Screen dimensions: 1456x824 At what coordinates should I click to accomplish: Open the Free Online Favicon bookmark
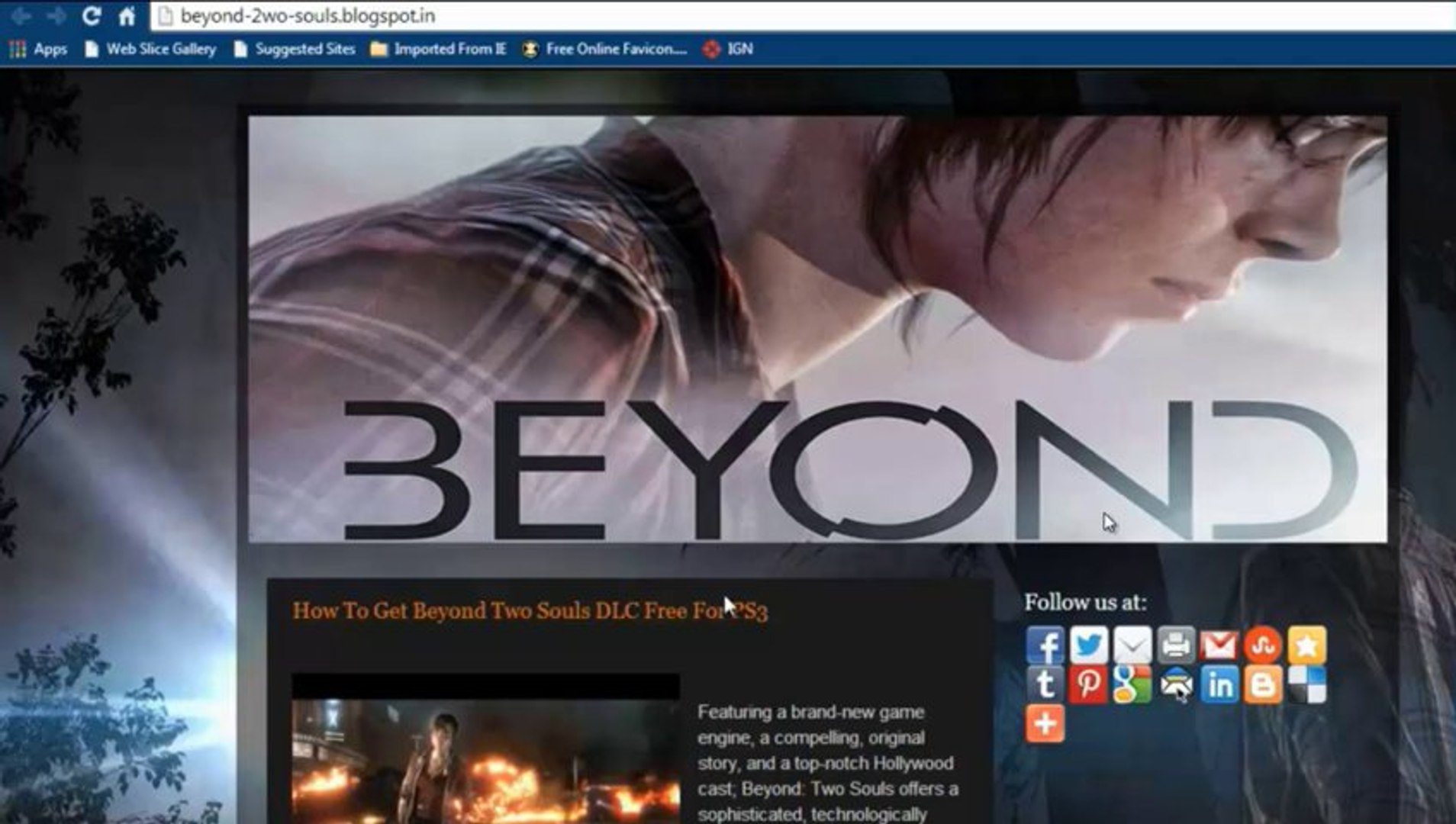pos(604,50)
